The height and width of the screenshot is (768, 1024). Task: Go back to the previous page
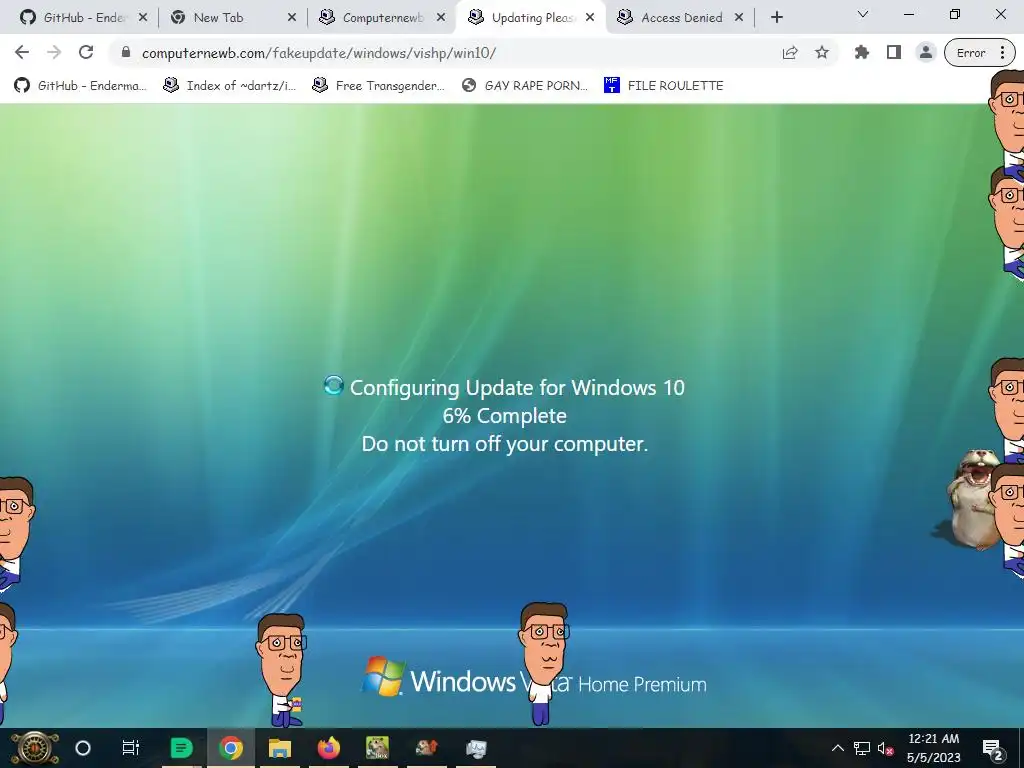point(22,52)
